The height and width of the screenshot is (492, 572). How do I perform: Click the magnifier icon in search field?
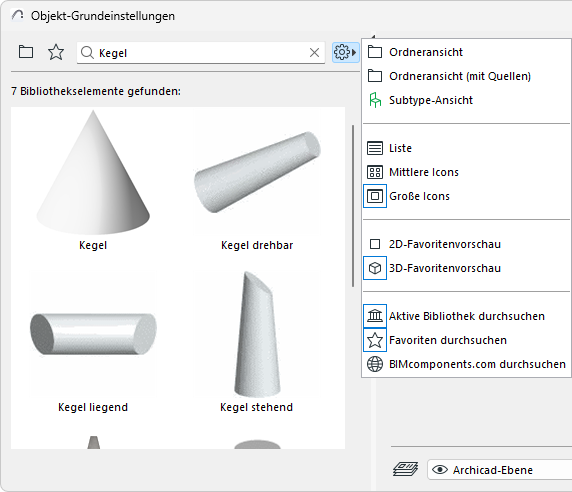87,53
